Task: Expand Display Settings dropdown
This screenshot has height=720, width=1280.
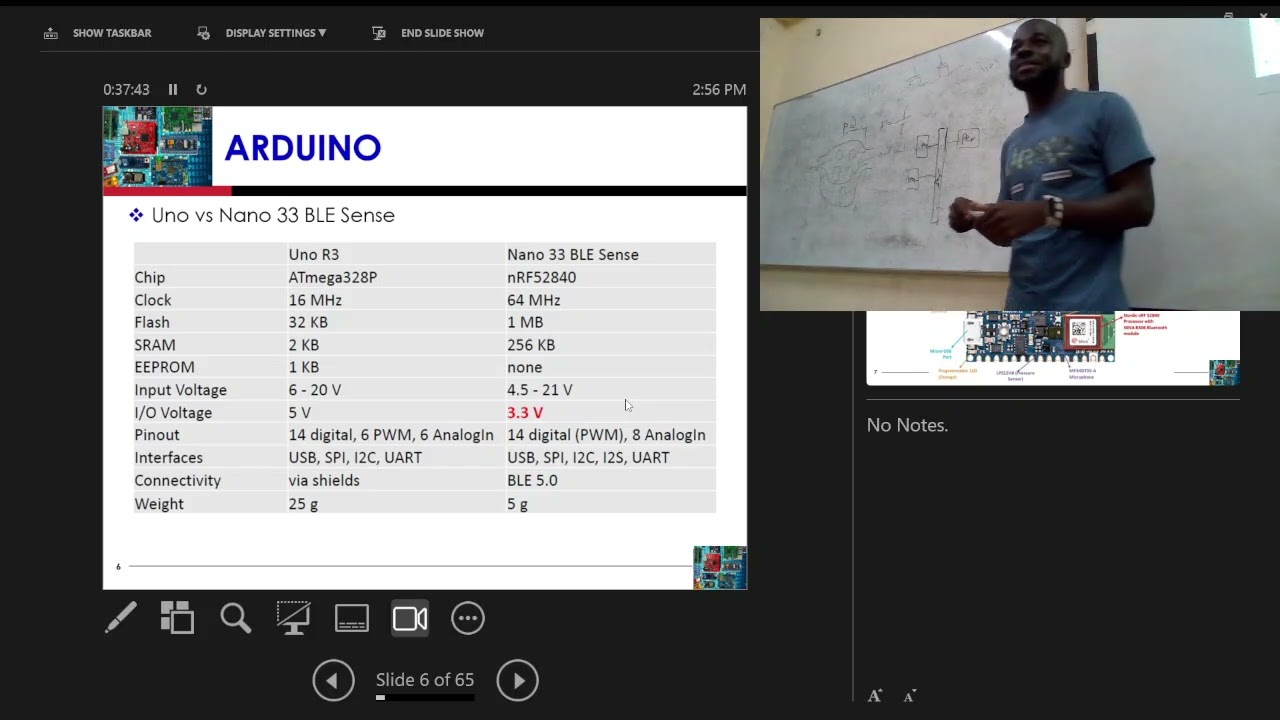Action: tap(262, 33)
